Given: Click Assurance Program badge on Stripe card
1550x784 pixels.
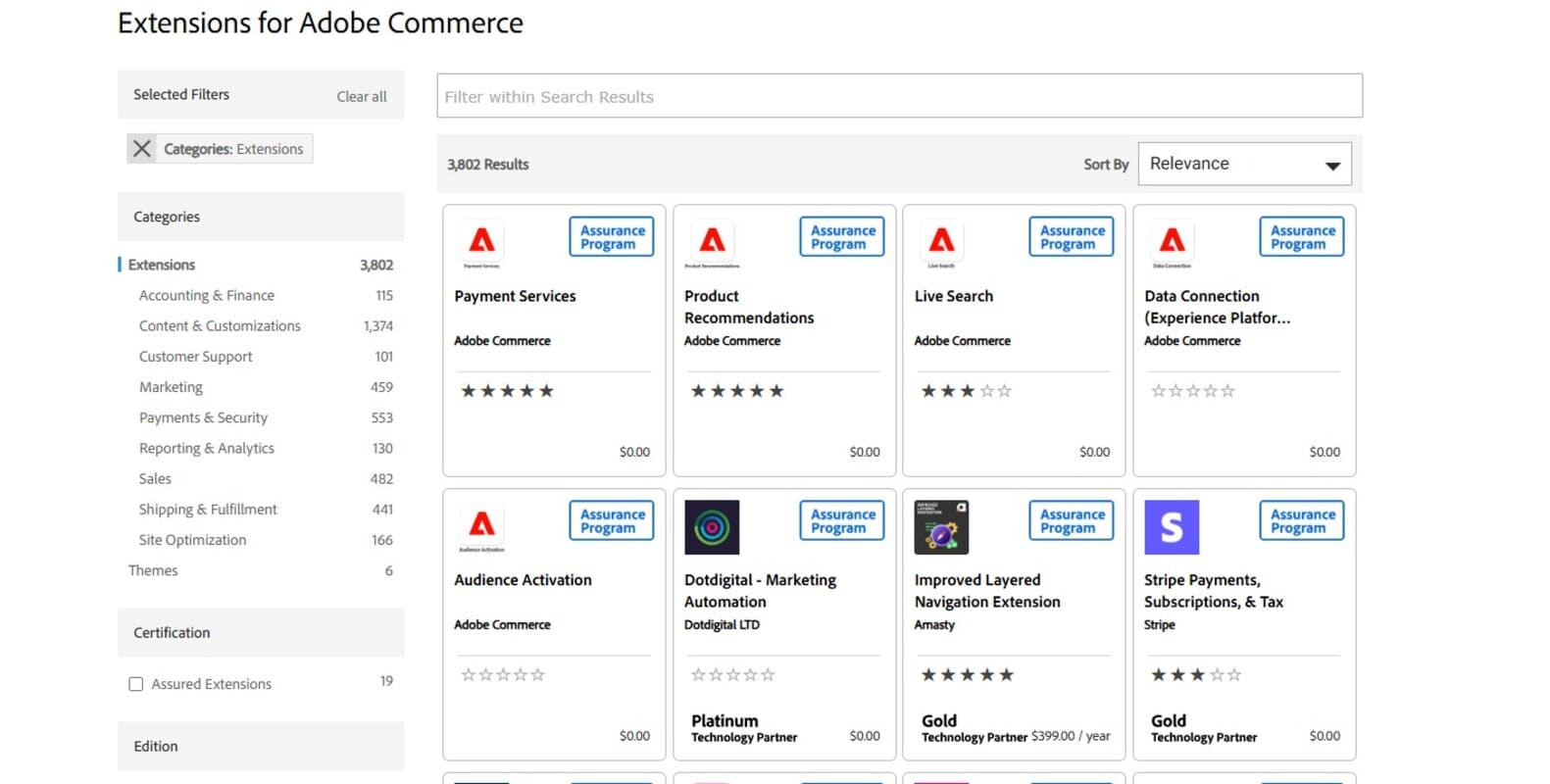Looking at the screenshot, I should 1302,520.
